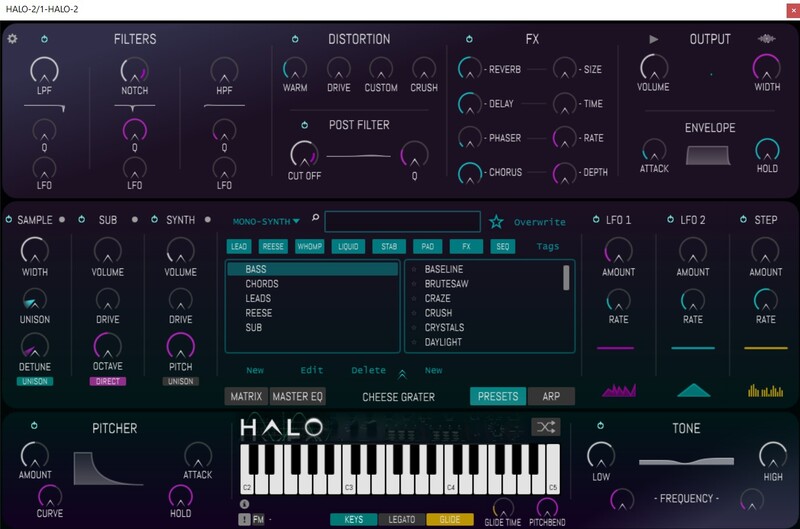Toggle the Sample layer power button

coord(9,219)
